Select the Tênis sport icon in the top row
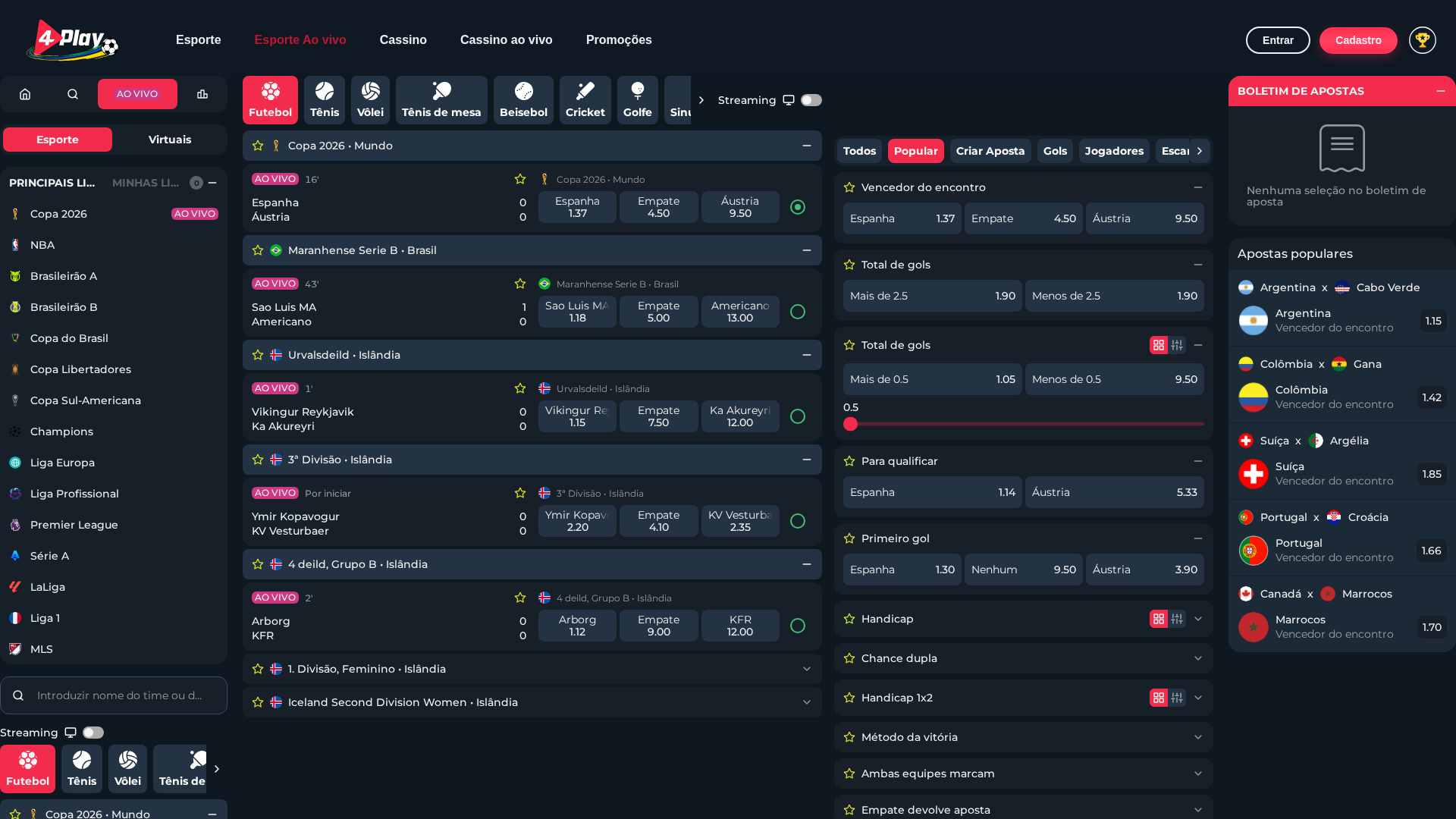 325,100
